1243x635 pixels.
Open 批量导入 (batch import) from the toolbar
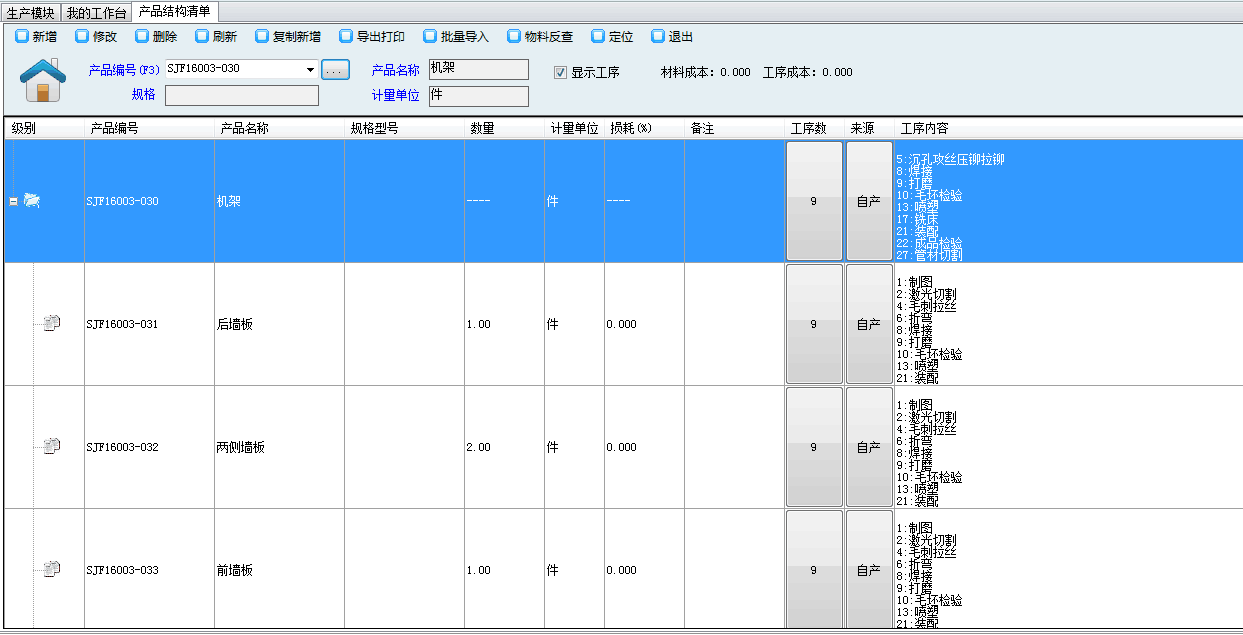[x=456, y=37]
